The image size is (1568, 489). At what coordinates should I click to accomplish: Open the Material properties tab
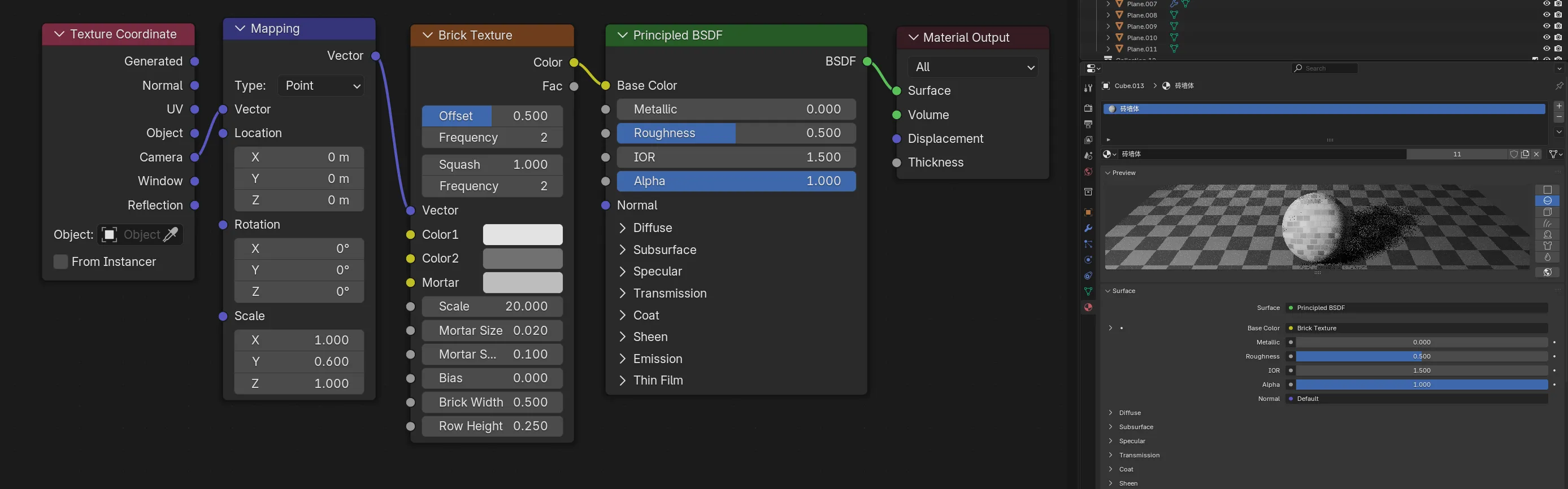[1088, 307]
